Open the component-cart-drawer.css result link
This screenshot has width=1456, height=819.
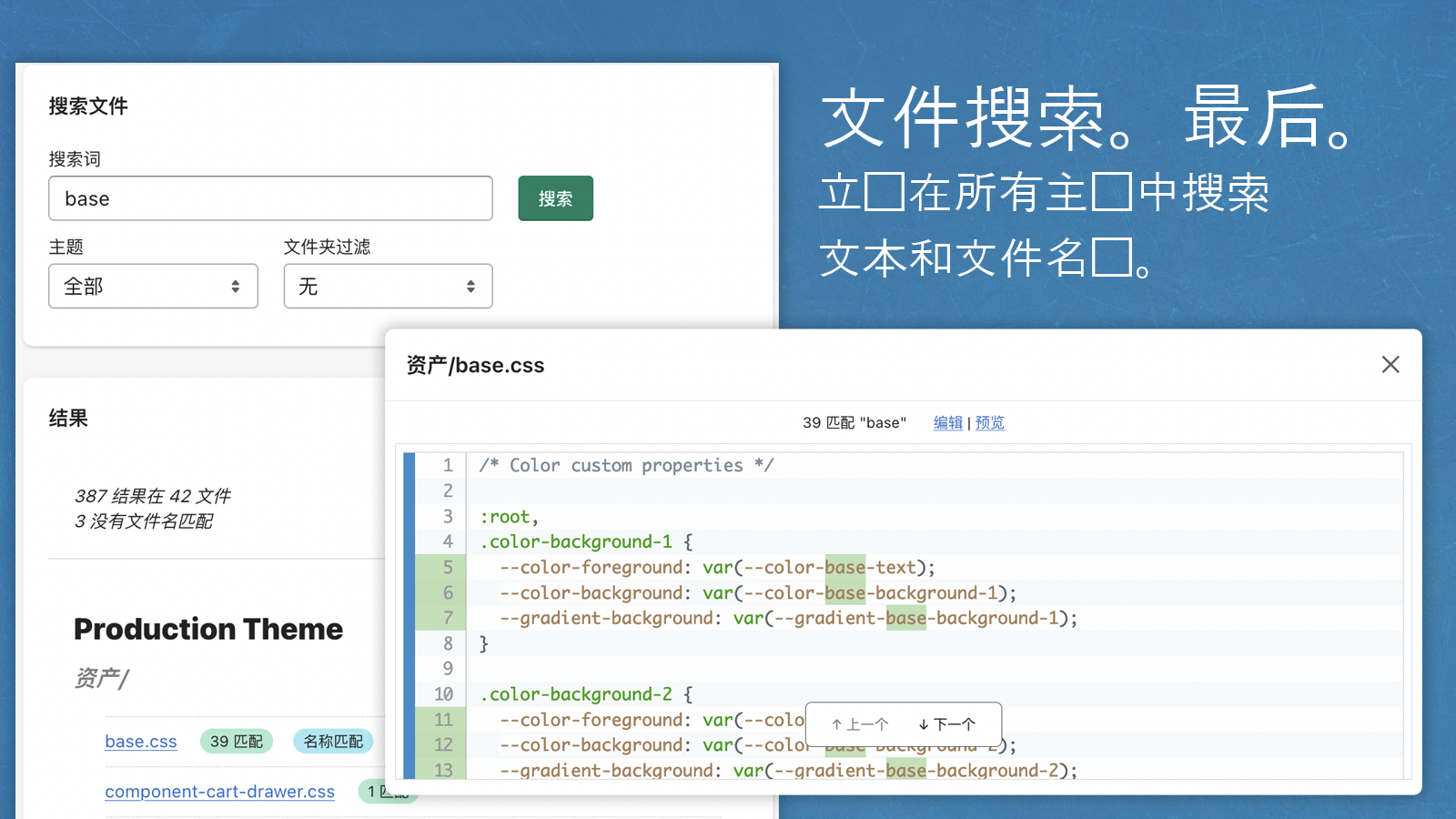click(x=219, y=792)
